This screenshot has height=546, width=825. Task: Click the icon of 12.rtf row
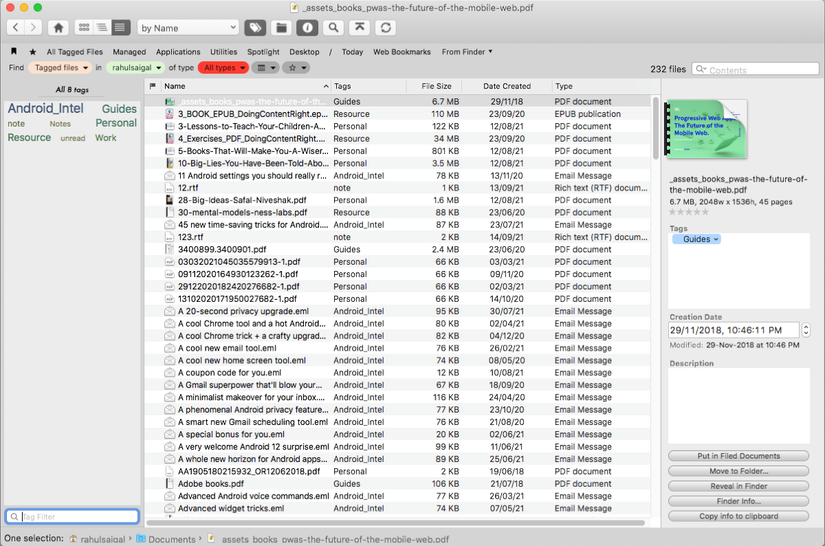[169, 188]
